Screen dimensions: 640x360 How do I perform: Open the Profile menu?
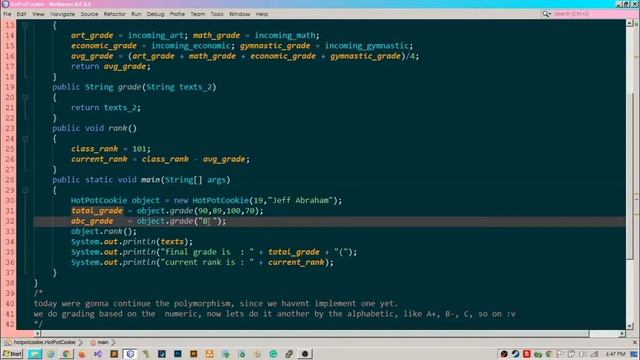177,14
